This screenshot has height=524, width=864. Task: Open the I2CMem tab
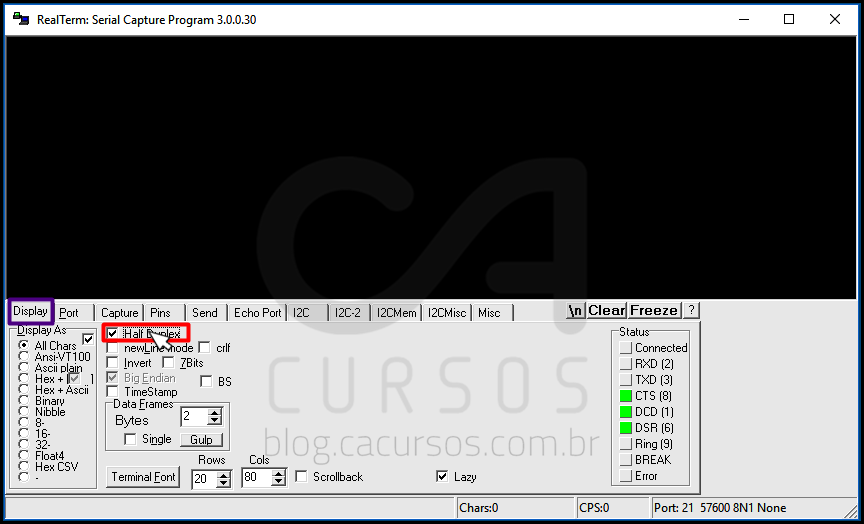(396, 313)
